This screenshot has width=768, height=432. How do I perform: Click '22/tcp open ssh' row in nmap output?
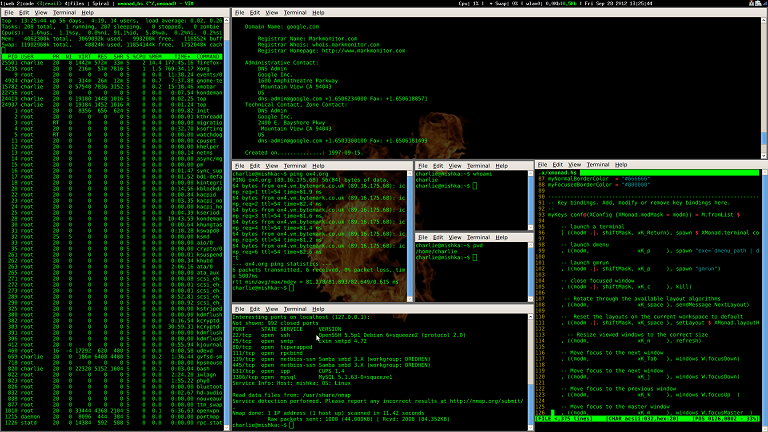coord(349,336)
